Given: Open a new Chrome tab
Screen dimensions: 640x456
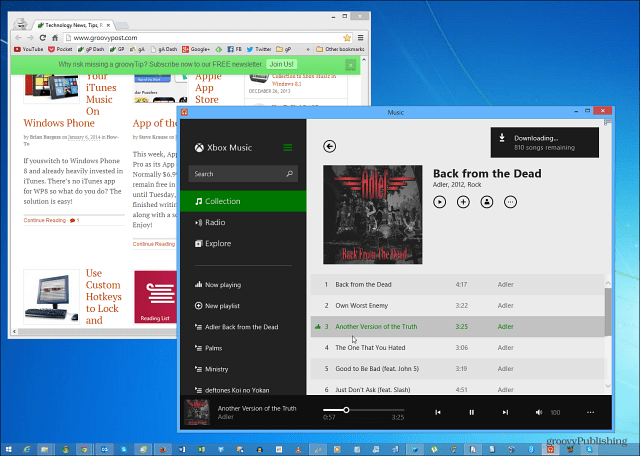Looking at the screenshot, I should pos(122,25).
